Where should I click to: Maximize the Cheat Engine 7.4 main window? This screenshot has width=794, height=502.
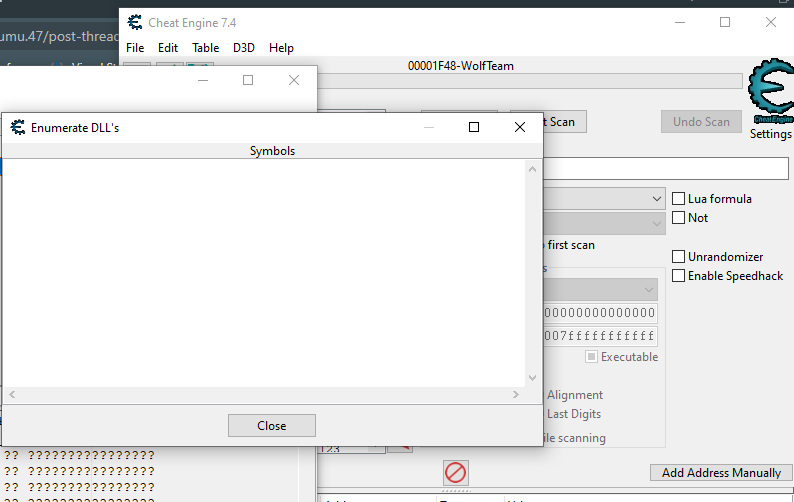click(x=725, y=22)
